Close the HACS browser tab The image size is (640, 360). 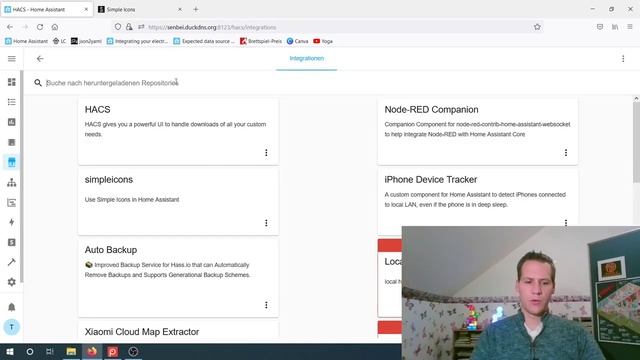(x=86, y=9)
